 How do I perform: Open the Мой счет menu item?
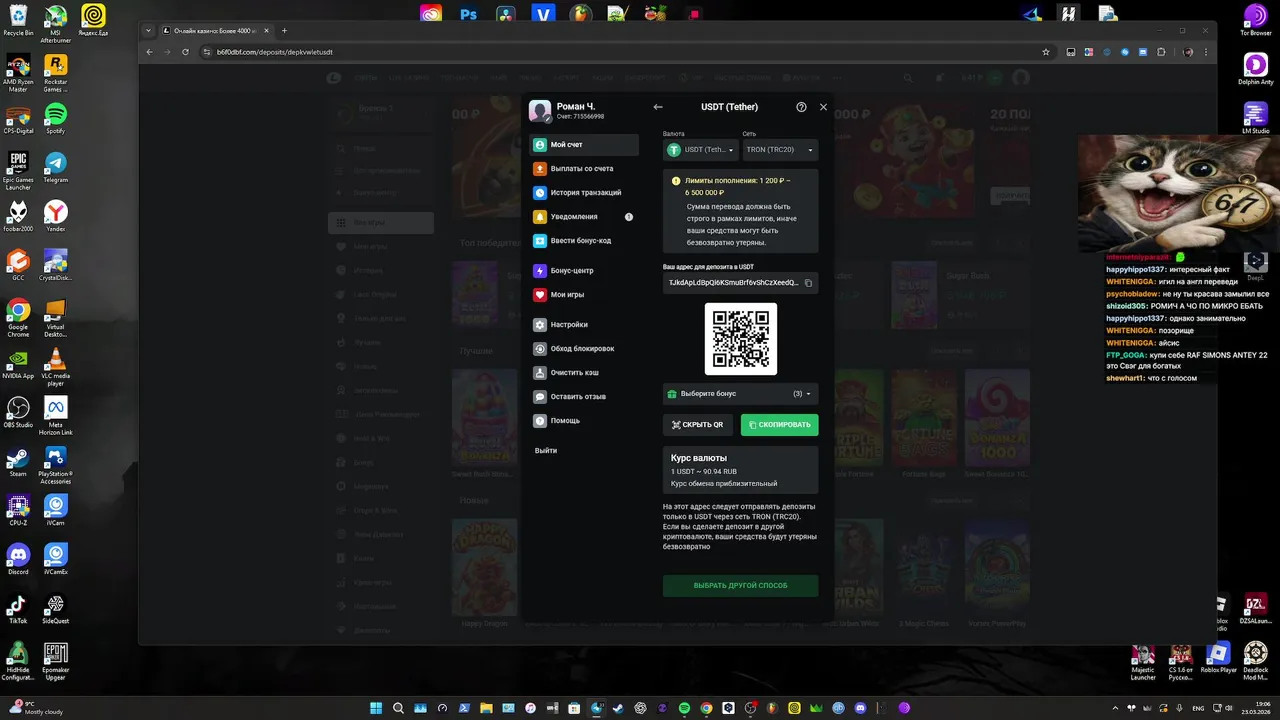584,145
